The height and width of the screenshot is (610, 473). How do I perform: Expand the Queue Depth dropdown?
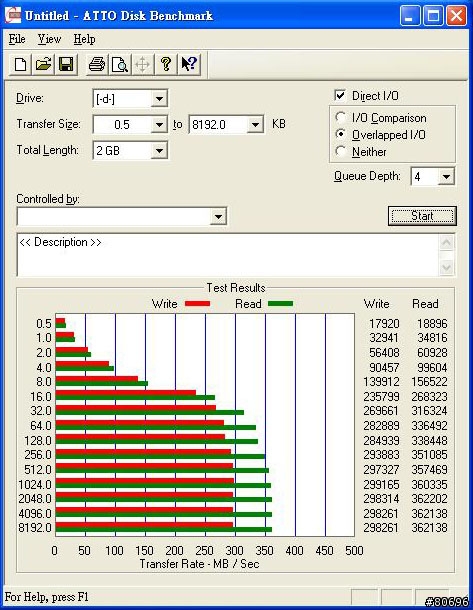click(446, 177)
